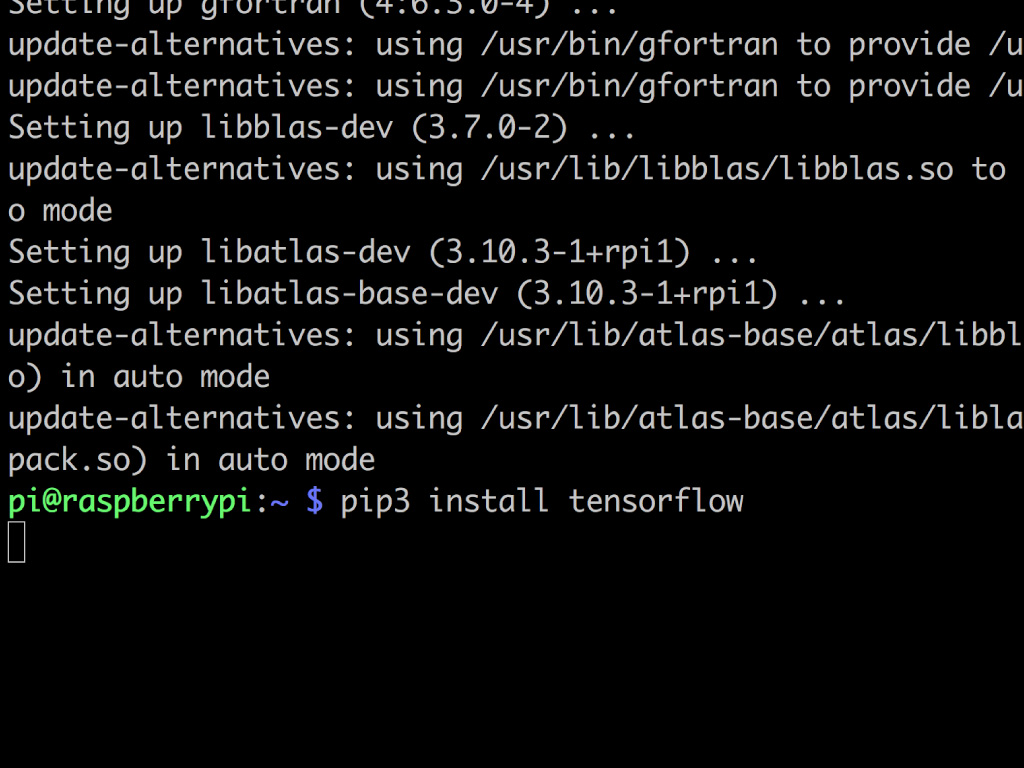Click the word tensorflow in command
The image size is (1024, 768).
click(656, 501)
